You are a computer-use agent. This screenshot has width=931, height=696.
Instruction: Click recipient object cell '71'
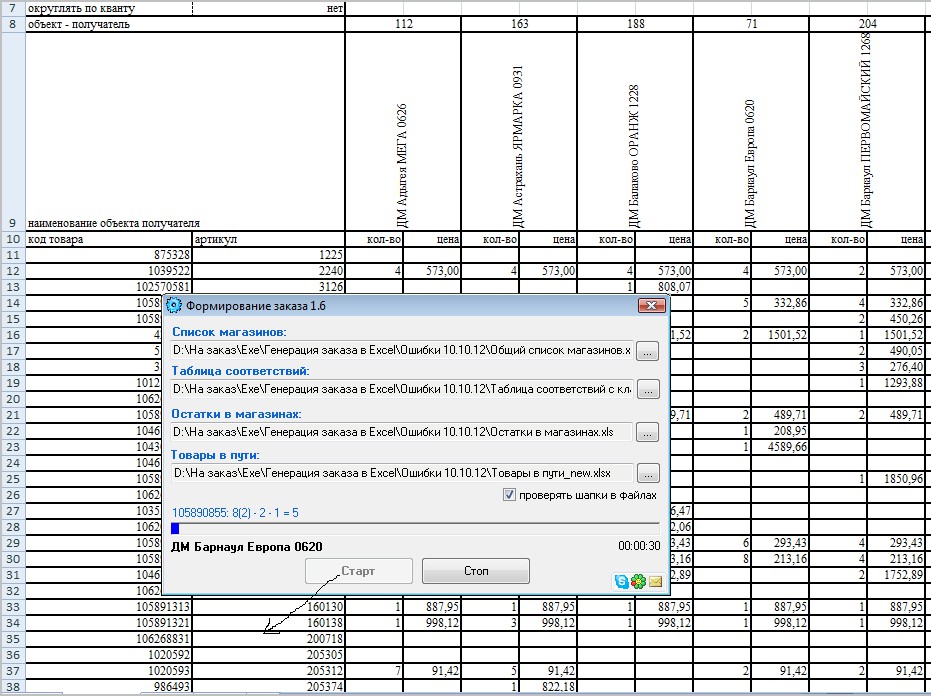pos(751,24)
